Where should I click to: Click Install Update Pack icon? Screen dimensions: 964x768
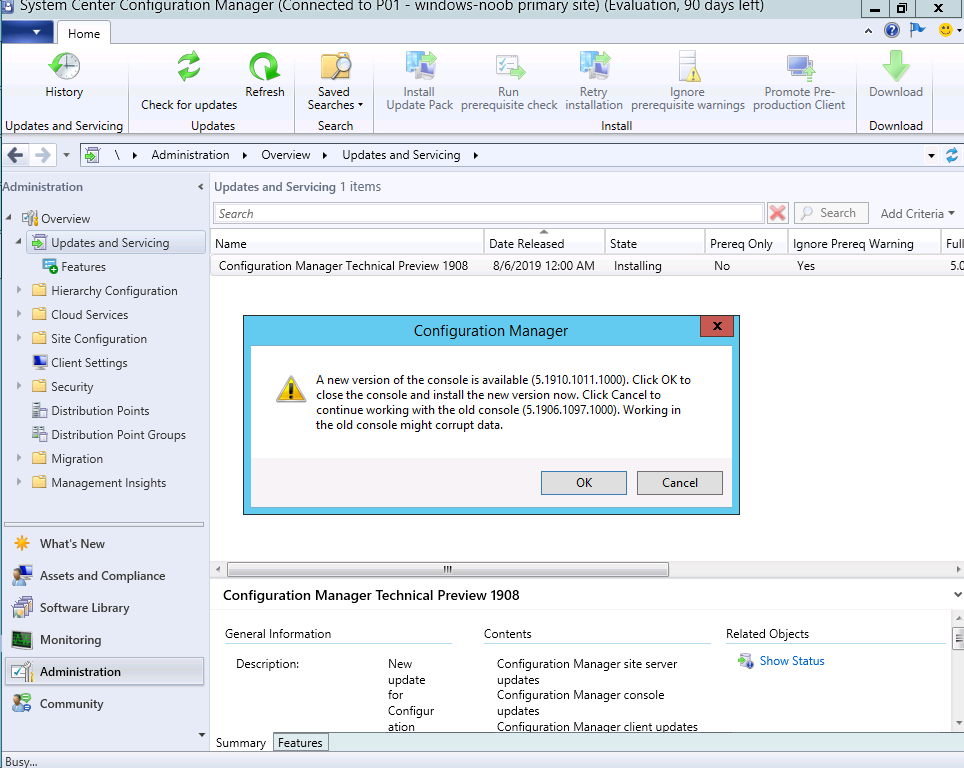click(421, 66)
